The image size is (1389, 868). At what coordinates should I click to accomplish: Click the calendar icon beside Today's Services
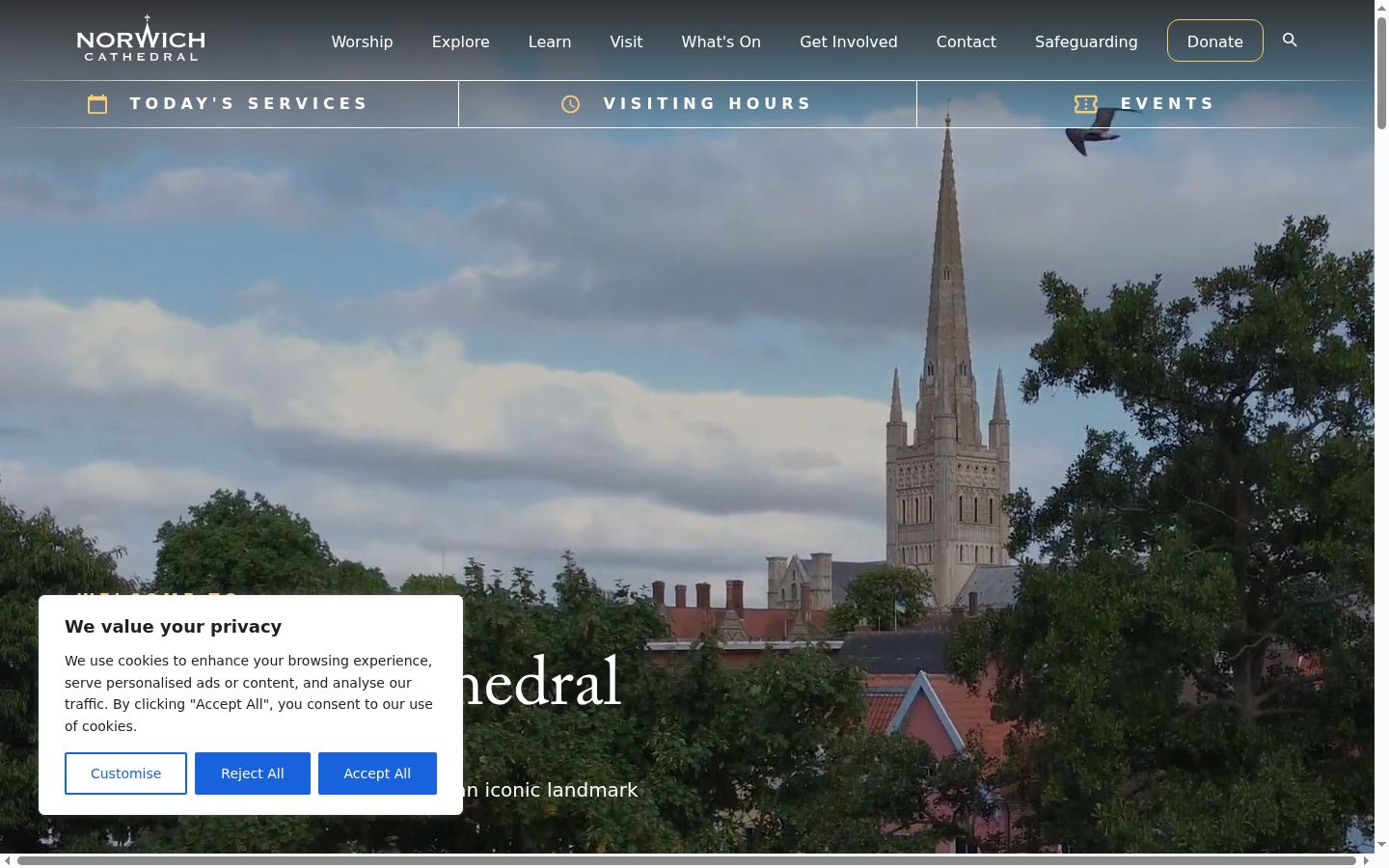pyautogui.click(x=97, y=104)
